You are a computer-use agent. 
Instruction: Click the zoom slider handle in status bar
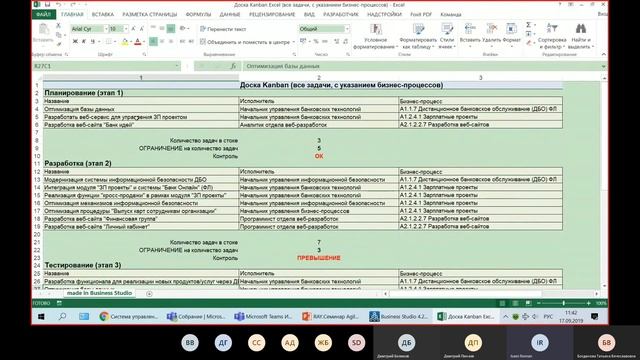pyautogui.click(x=564, y=303)
